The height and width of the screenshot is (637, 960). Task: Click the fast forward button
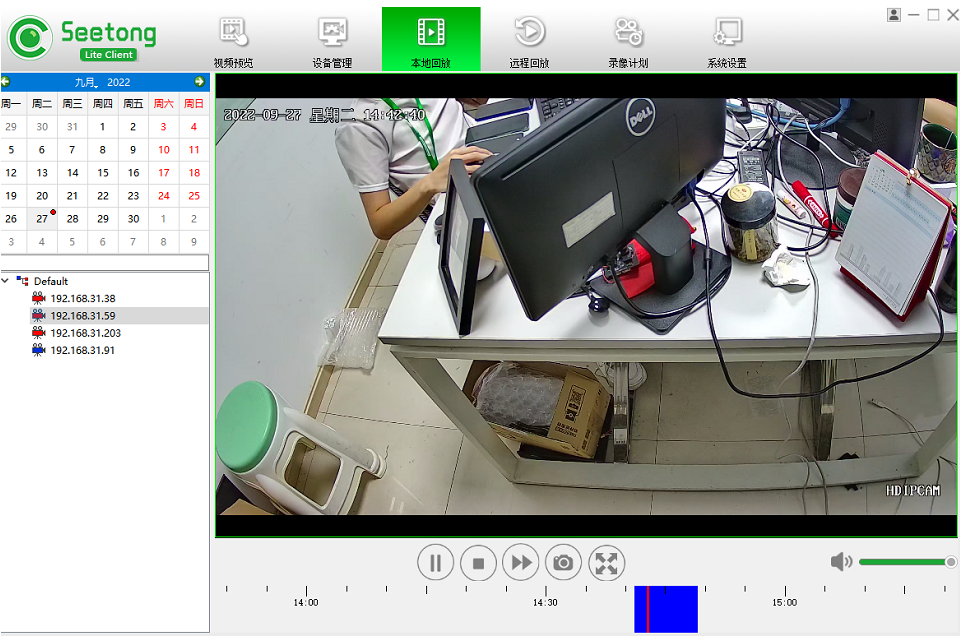[x=521, y=563]
